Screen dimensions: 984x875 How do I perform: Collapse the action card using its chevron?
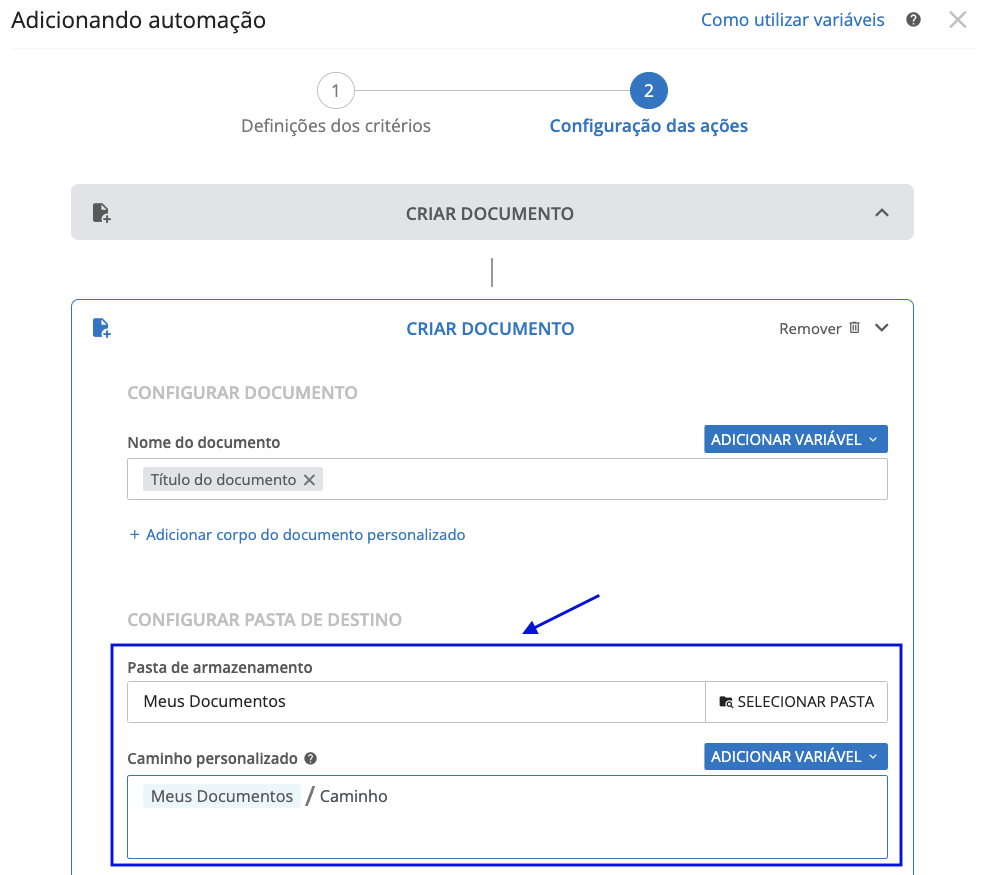coord(881,328)
